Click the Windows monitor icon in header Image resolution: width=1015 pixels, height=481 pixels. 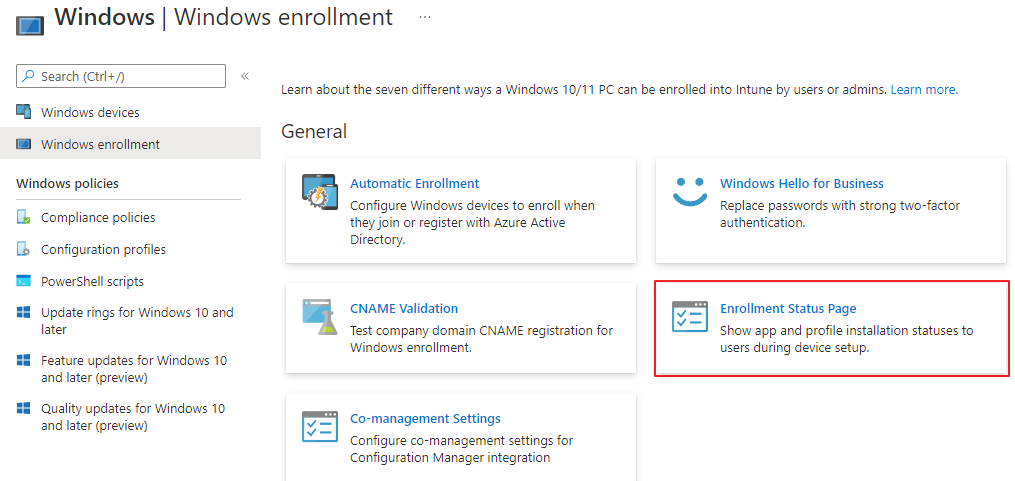[x=29, y=25]
